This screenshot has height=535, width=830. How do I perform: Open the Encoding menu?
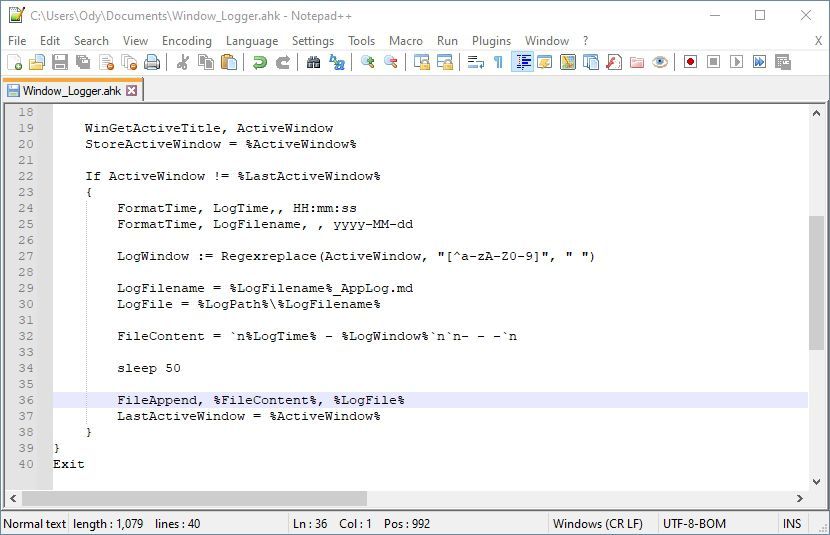point(186,41)
